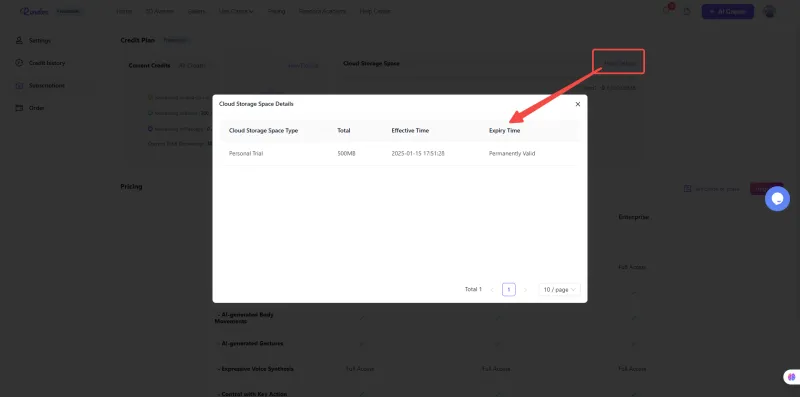Go to previous page arrow in pagination
800x397 pixels.
coord(492,290)
